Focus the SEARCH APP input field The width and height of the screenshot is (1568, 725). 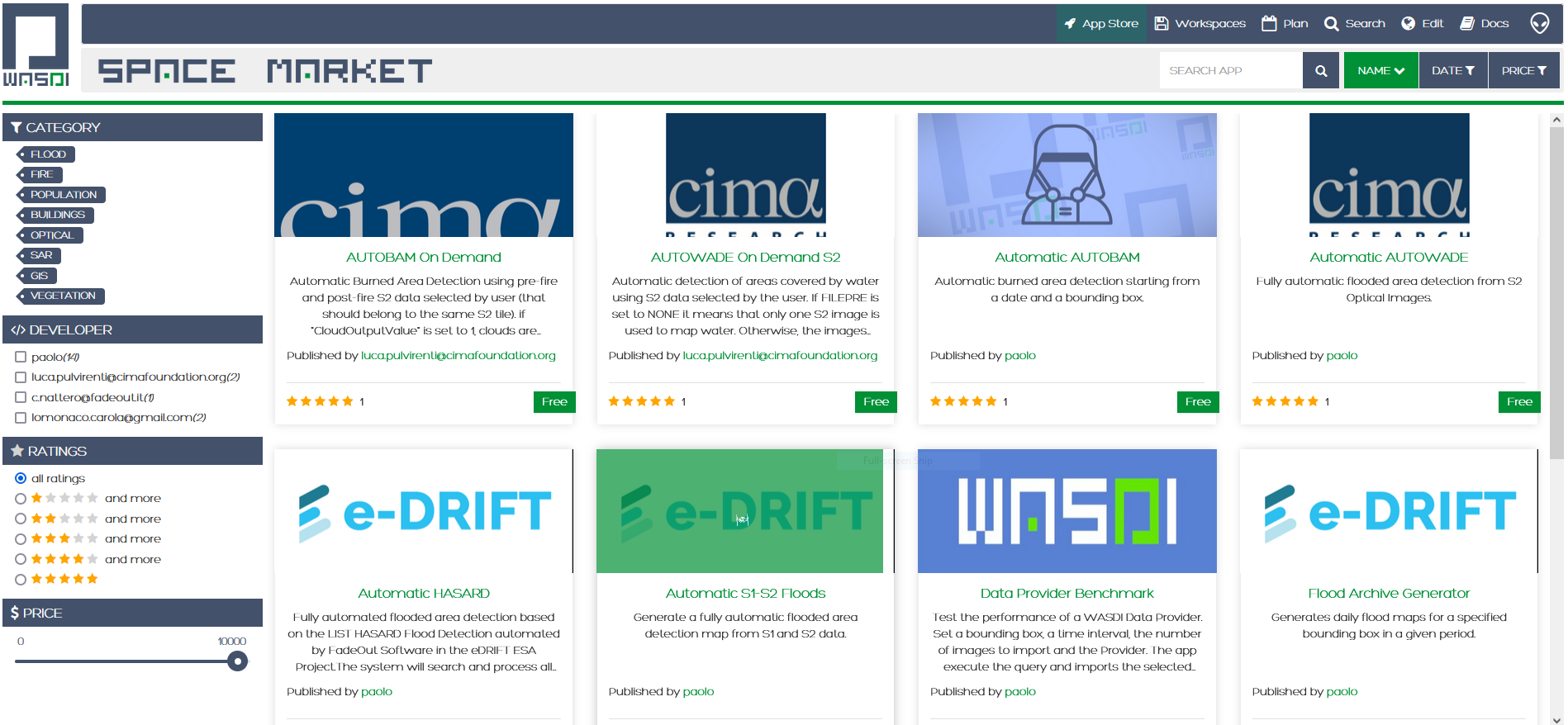(x=1231, y=70)
